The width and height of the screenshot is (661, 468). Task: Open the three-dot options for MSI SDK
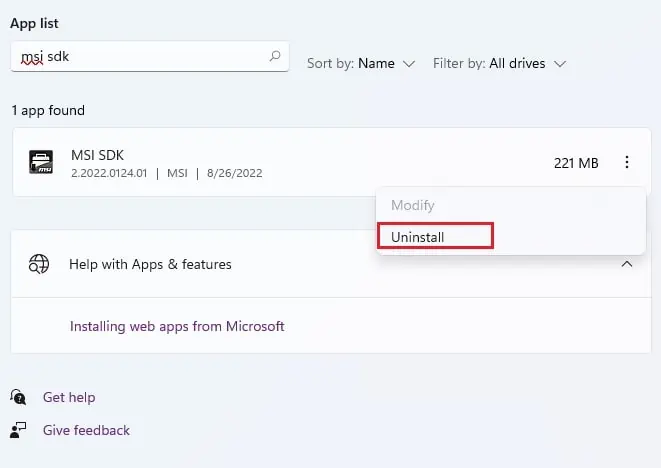pyautogui.click(x=627, y=162)
